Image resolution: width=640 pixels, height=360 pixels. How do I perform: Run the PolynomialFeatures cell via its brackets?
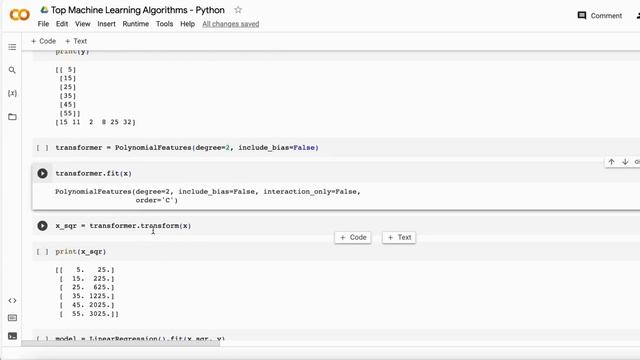pyautogui.click(x=42, y=148)
